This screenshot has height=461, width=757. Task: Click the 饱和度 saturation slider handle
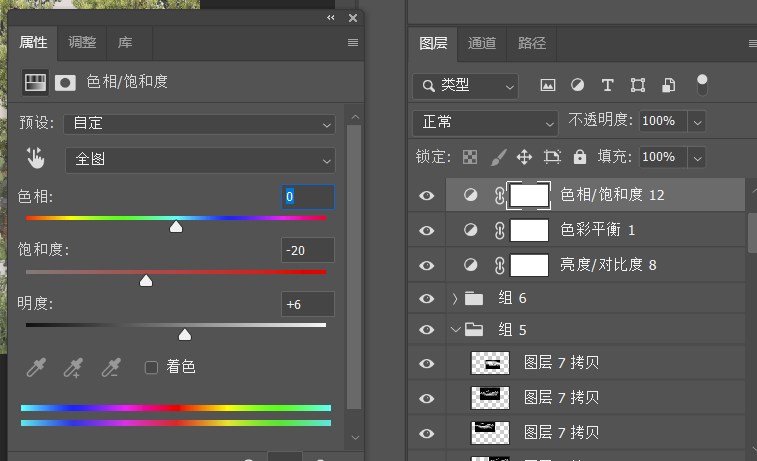point(146,280)
